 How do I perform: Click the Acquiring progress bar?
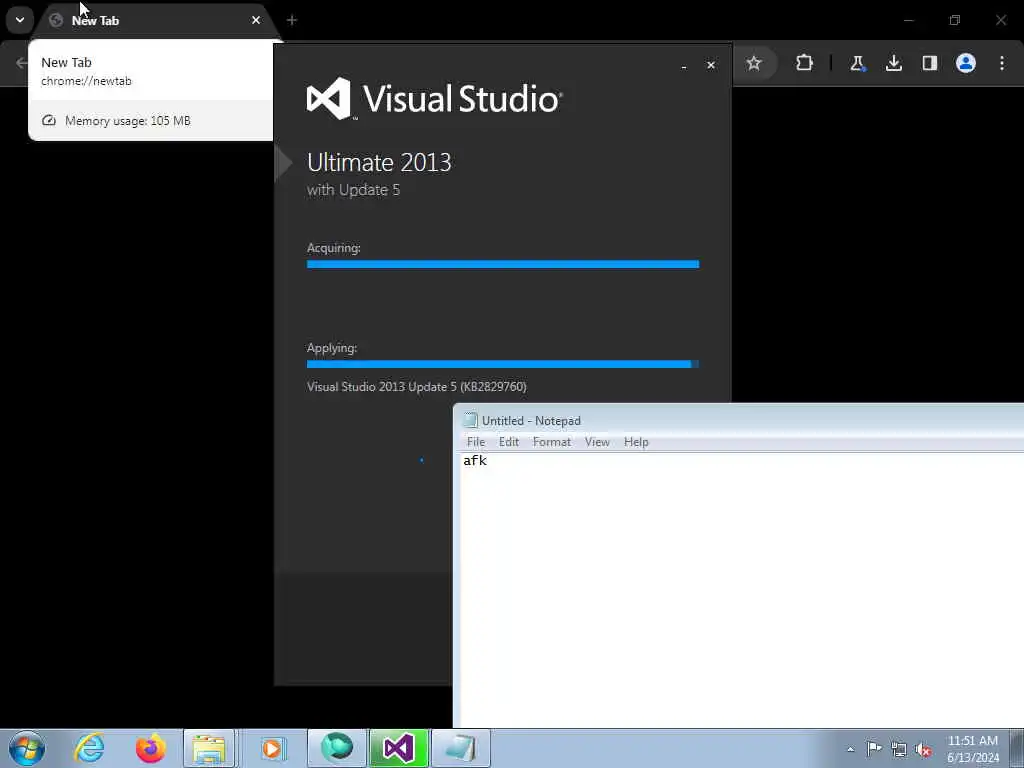coord(503,264)
